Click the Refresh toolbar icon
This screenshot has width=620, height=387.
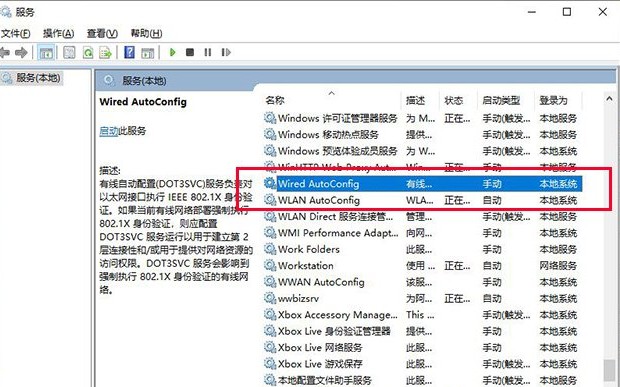pos(88,52)
